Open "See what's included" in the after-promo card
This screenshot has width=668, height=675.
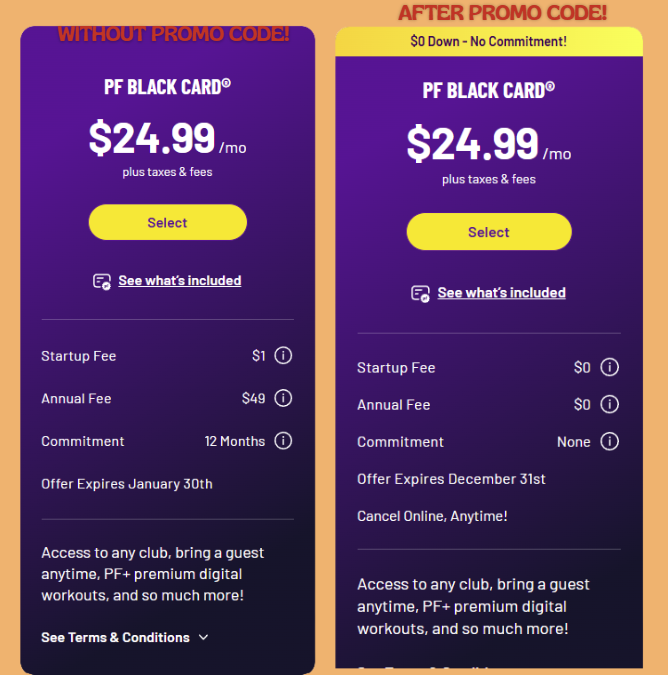pos(501,293)
